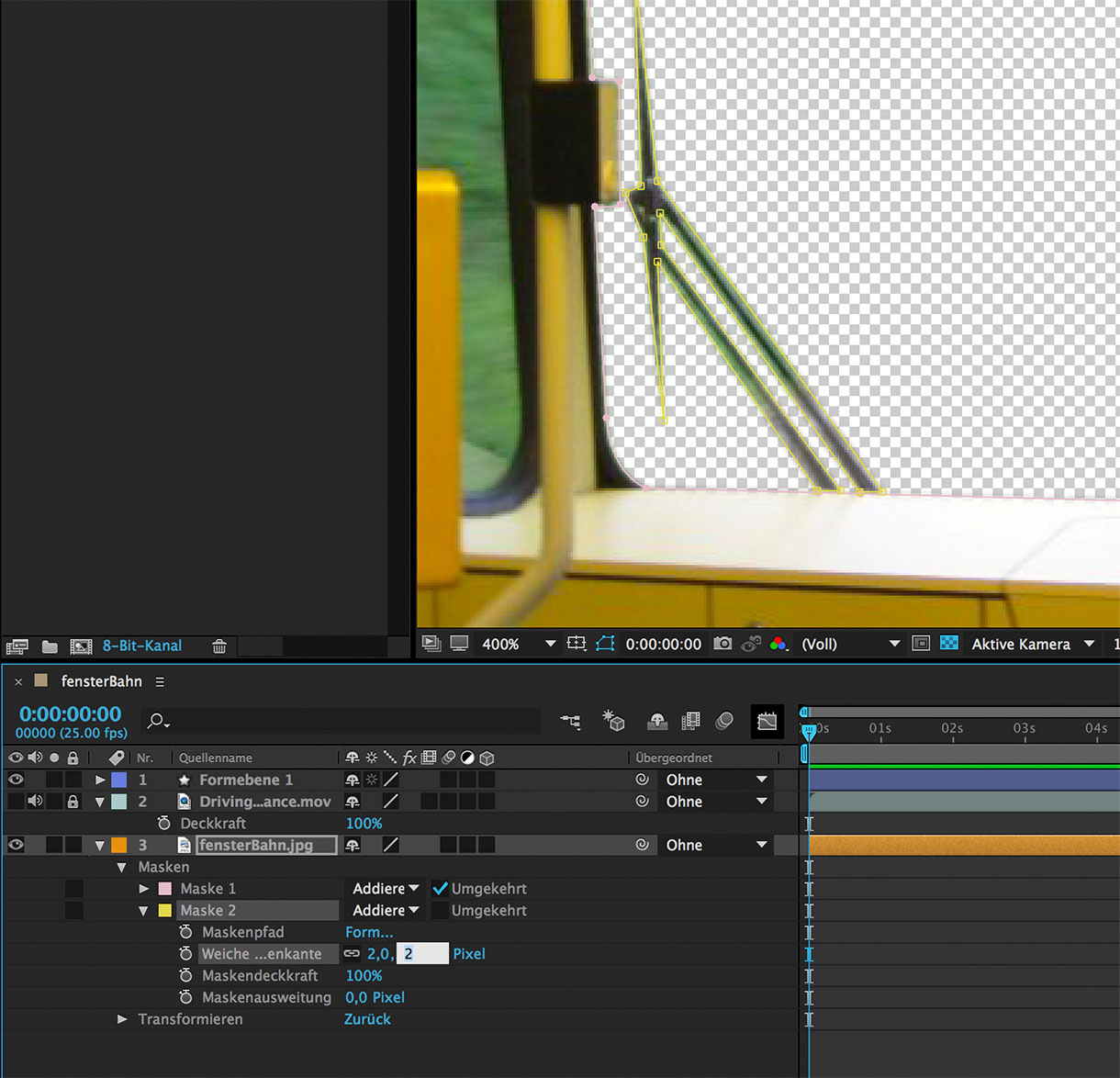
Task: Toggle mask and shape path visibility icon
Action: [605, 644]
